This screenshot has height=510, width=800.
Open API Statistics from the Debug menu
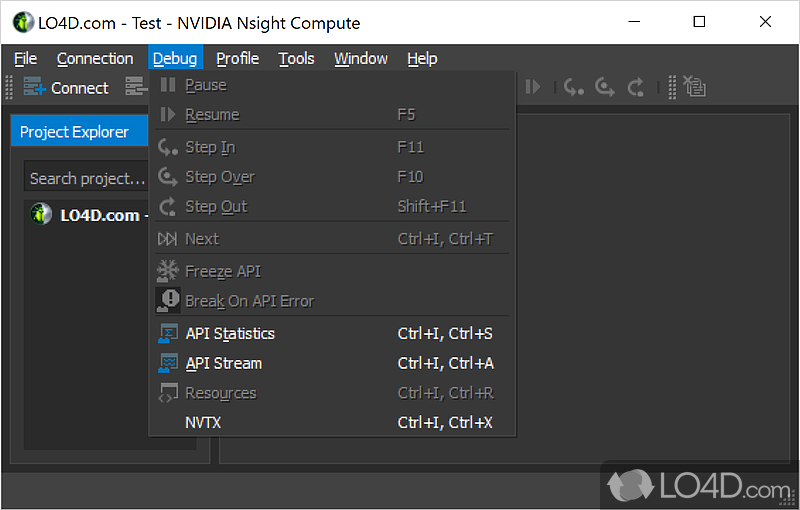click(x=230, y=334)
